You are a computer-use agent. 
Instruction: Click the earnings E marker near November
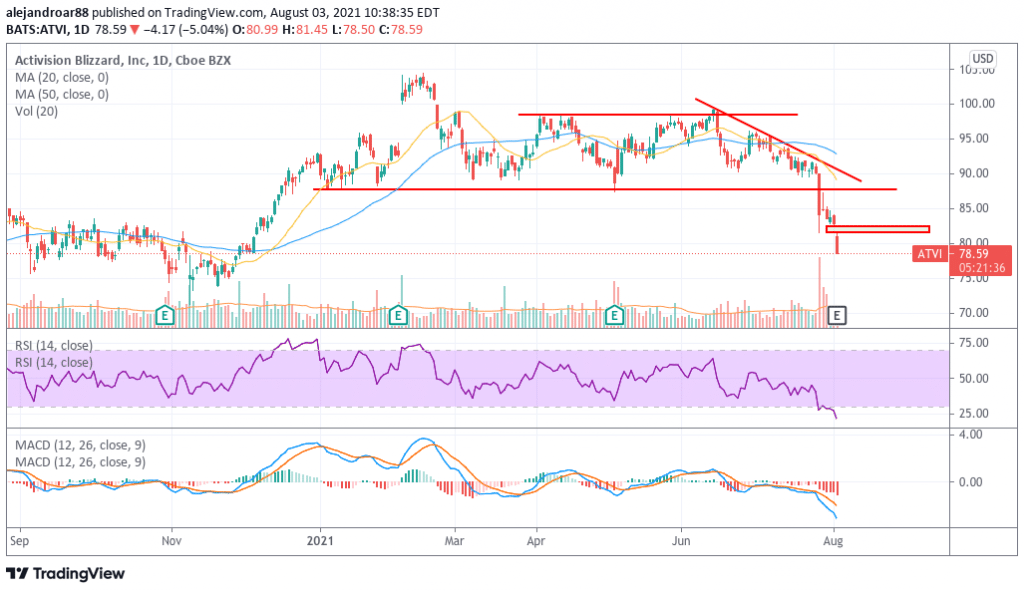[x=165, y=316]
